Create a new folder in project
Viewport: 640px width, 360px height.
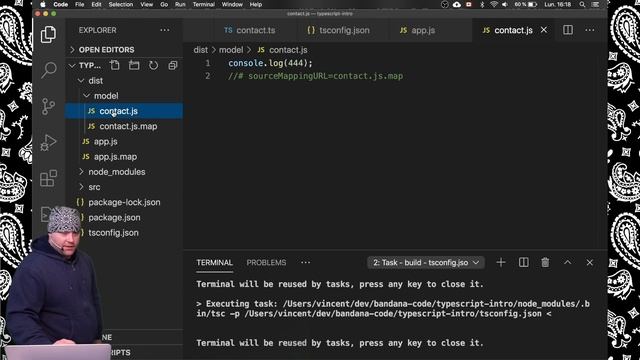pyautogui.click(x=134, y=65)
